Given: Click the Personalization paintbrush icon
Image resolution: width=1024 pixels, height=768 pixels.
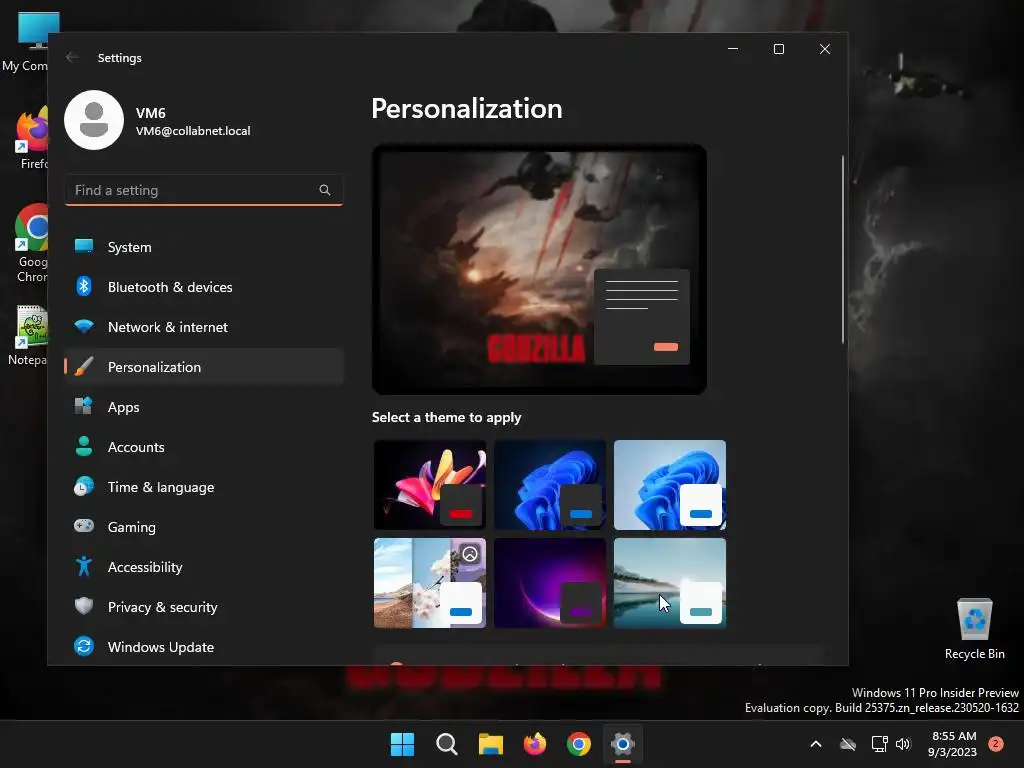Looking at the screenshot, I should (x=84, y=366).
